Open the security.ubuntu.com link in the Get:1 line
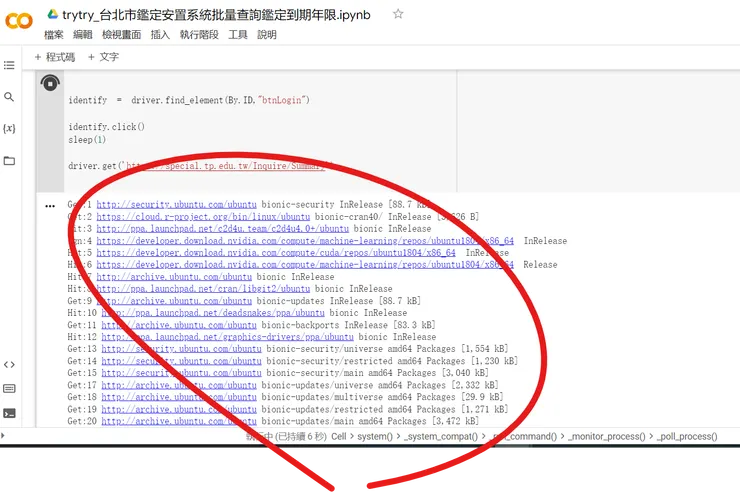Viewport: 740px width, 492px height. [x=177, y=205]
